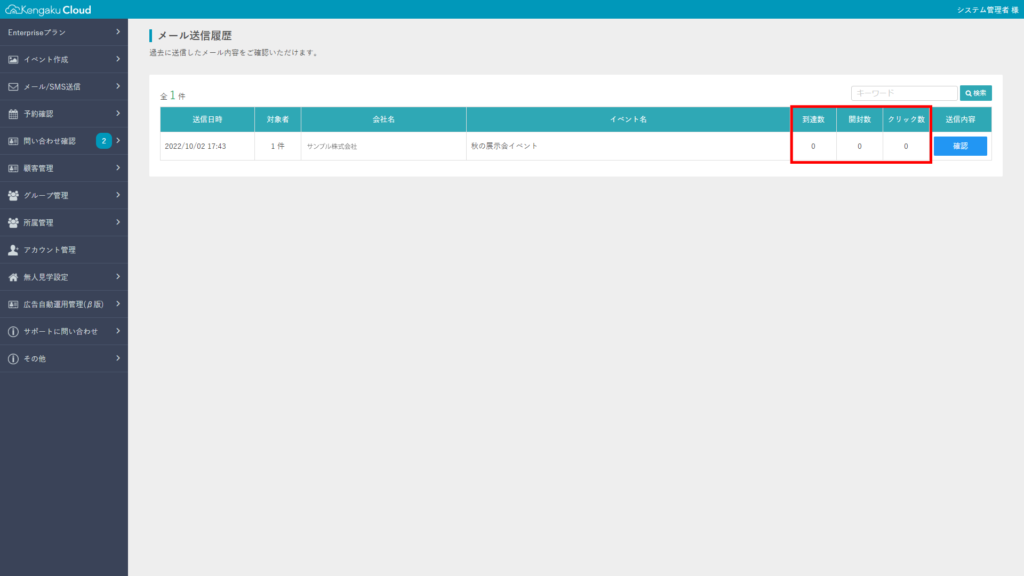Open the 無人見学設定 menu item
The height and width of the screenshot is (576, 1024).
click(64, 277)
